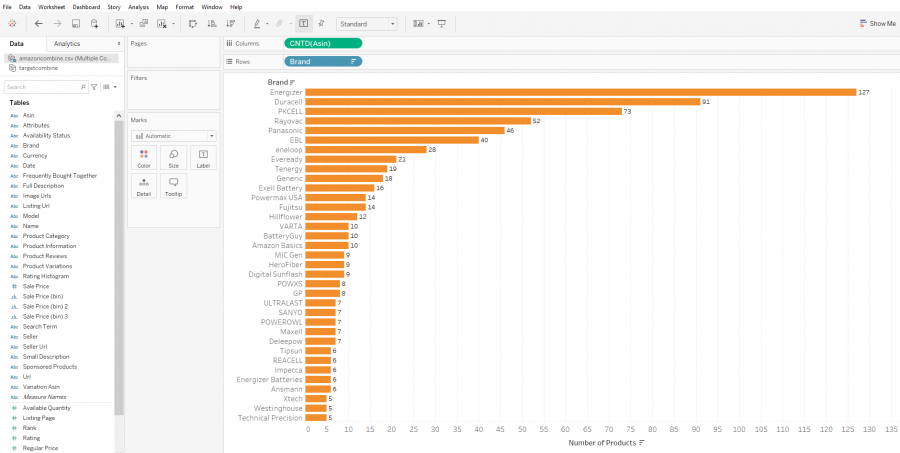Image resolution: width=900 pixels, height=453 pixels.
Task: Open the Detail marks card
Action: [x=143, y=186]
